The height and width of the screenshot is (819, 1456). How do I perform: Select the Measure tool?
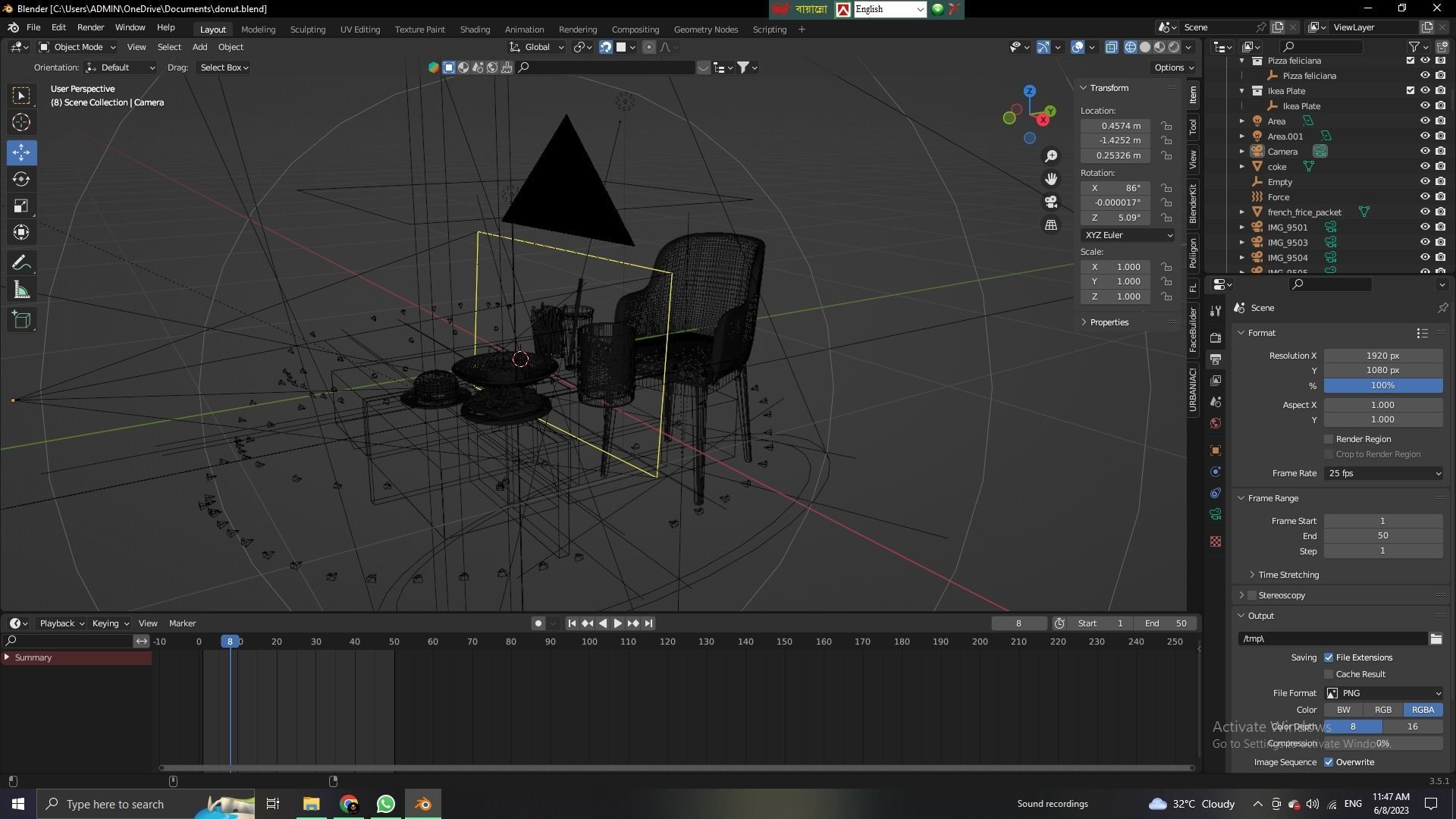(21, 290)
